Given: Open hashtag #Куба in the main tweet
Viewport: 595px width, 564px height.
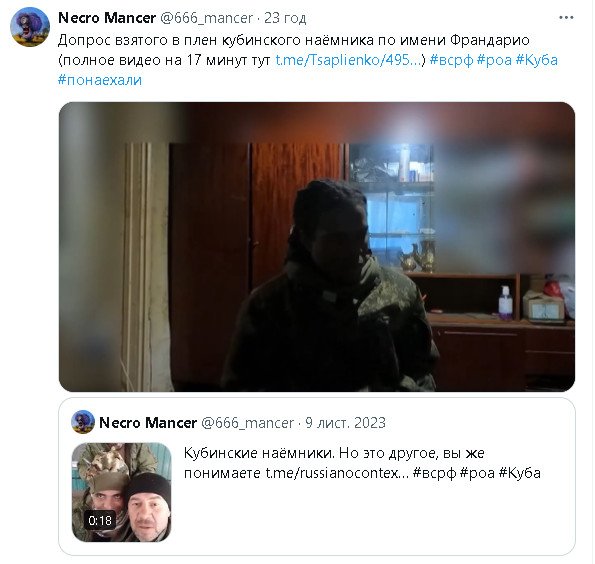Looking at the screenshot, I should tap(537, 60).
